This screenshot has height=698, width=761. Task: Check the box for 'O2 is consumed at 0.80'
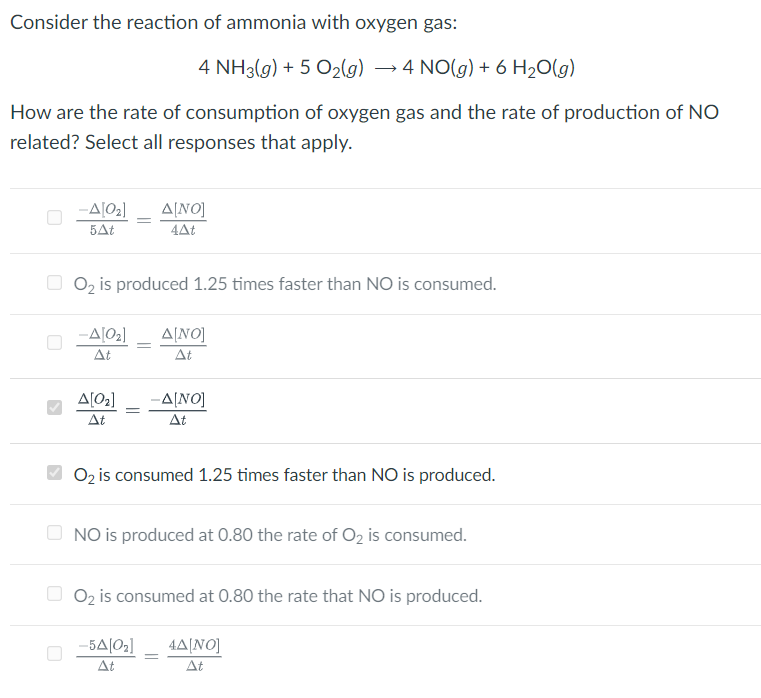[x=55, y=596]
